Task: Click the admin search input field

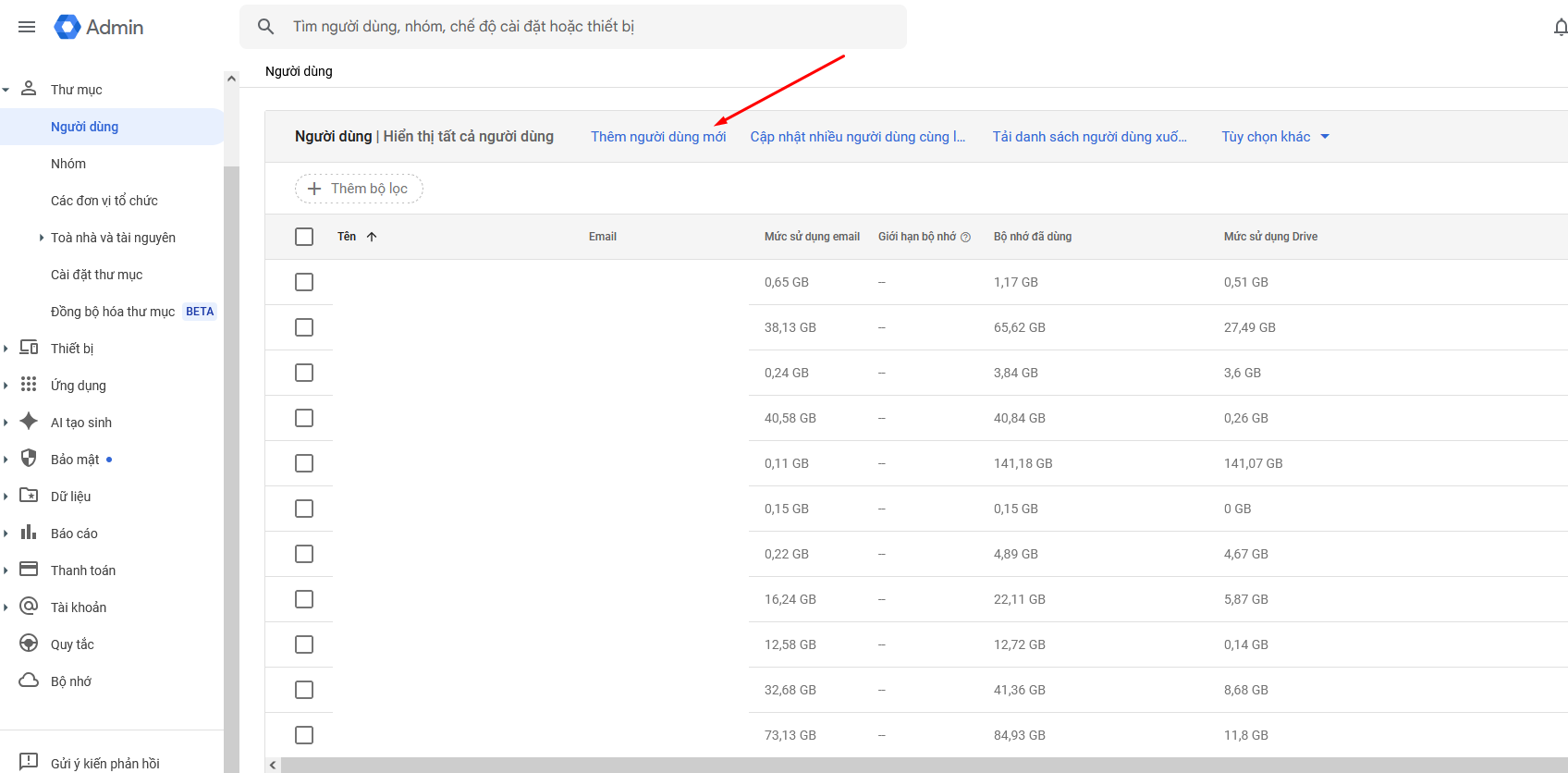Action: 592,27
